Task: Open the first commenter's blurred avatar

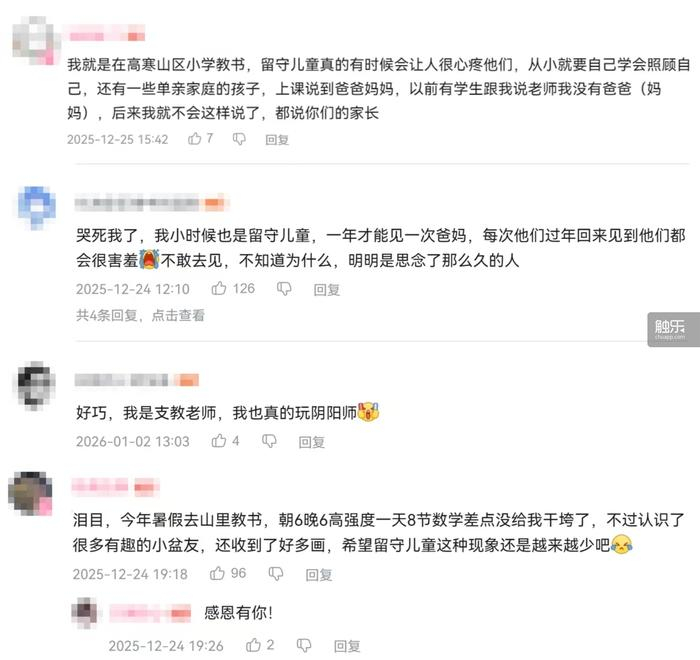Action: [x=36, y=41]
